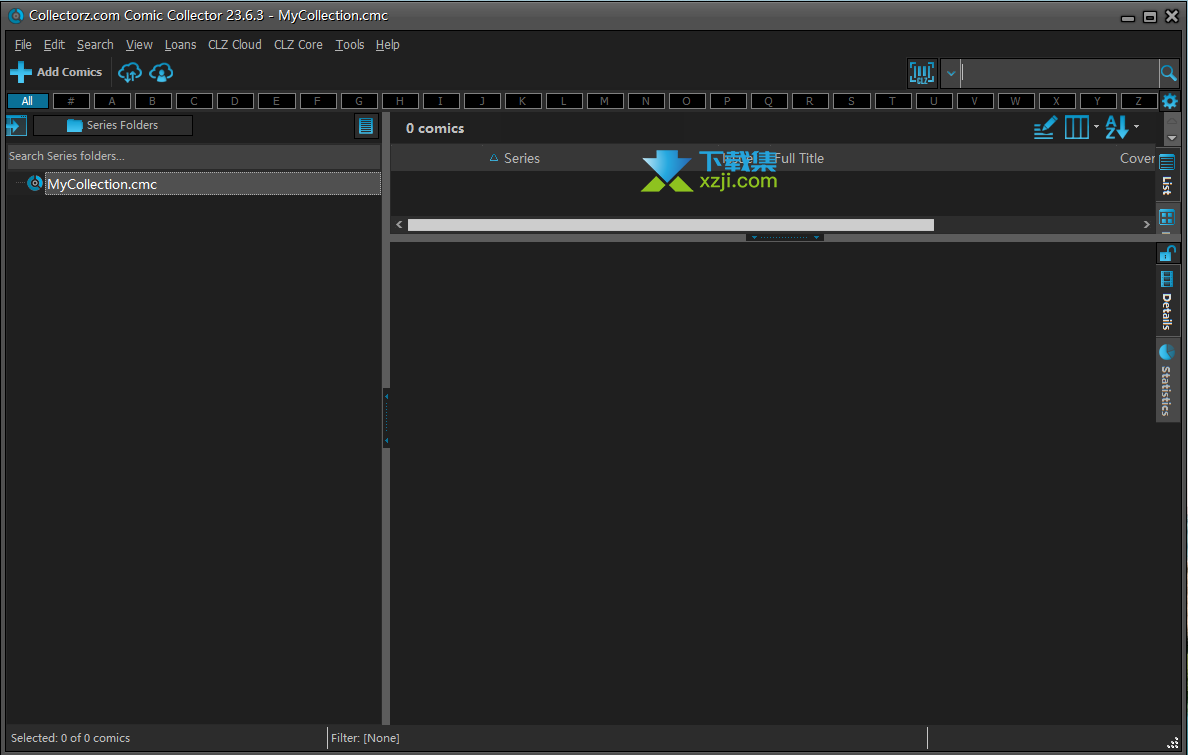
Task: Click the horizontal scrollbar thumb in list
Action: (671, 224)
